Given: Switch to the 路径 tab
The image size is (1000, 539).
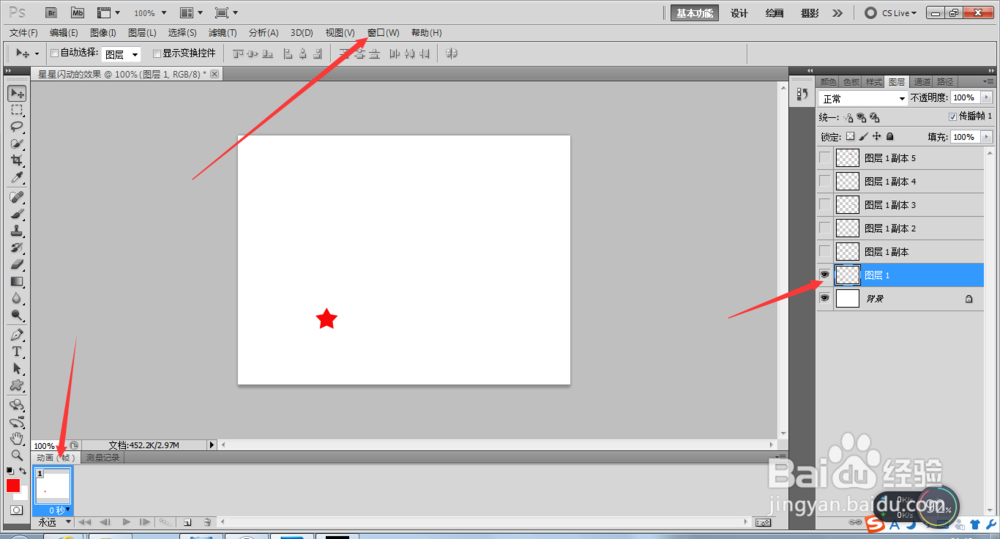Looking at the screenshot, I should coord(945,82).
